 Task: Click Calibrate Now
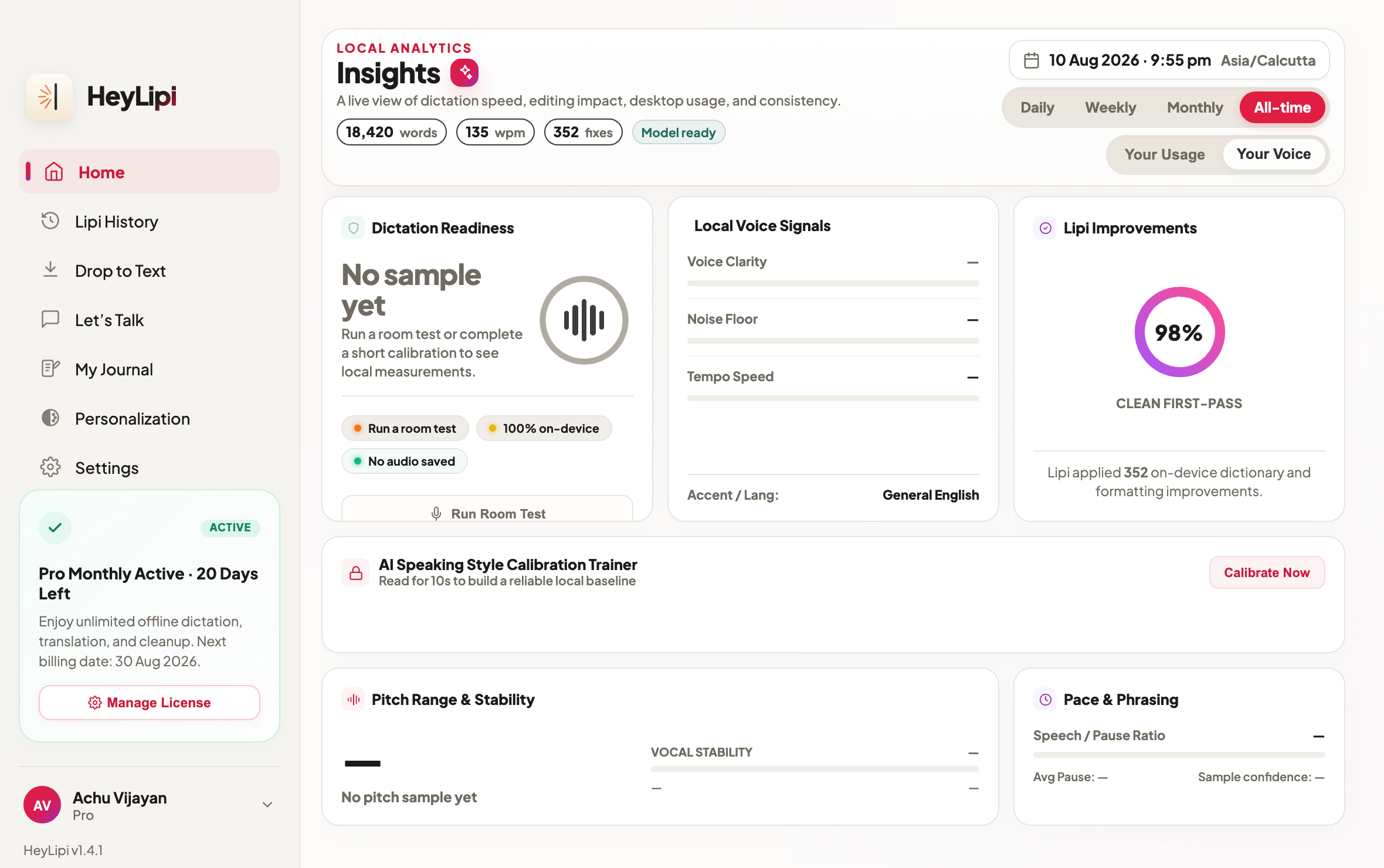[1267, 572]
